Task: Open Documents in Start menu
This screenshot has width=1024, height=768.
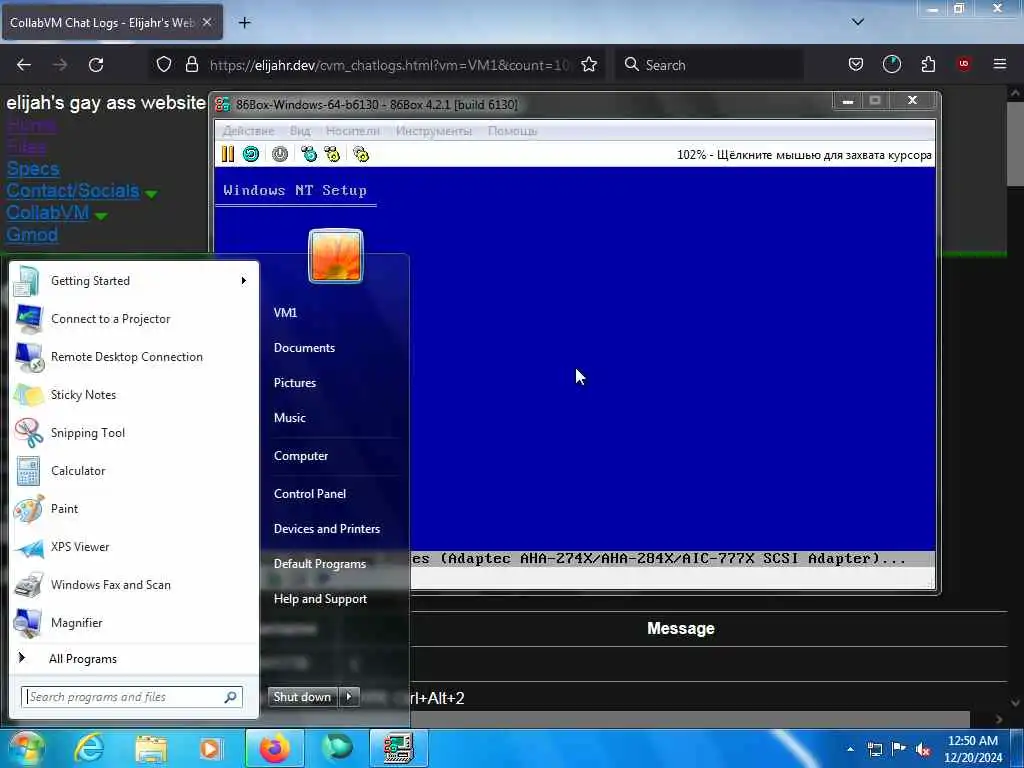Action: click(x=304, y=348)
